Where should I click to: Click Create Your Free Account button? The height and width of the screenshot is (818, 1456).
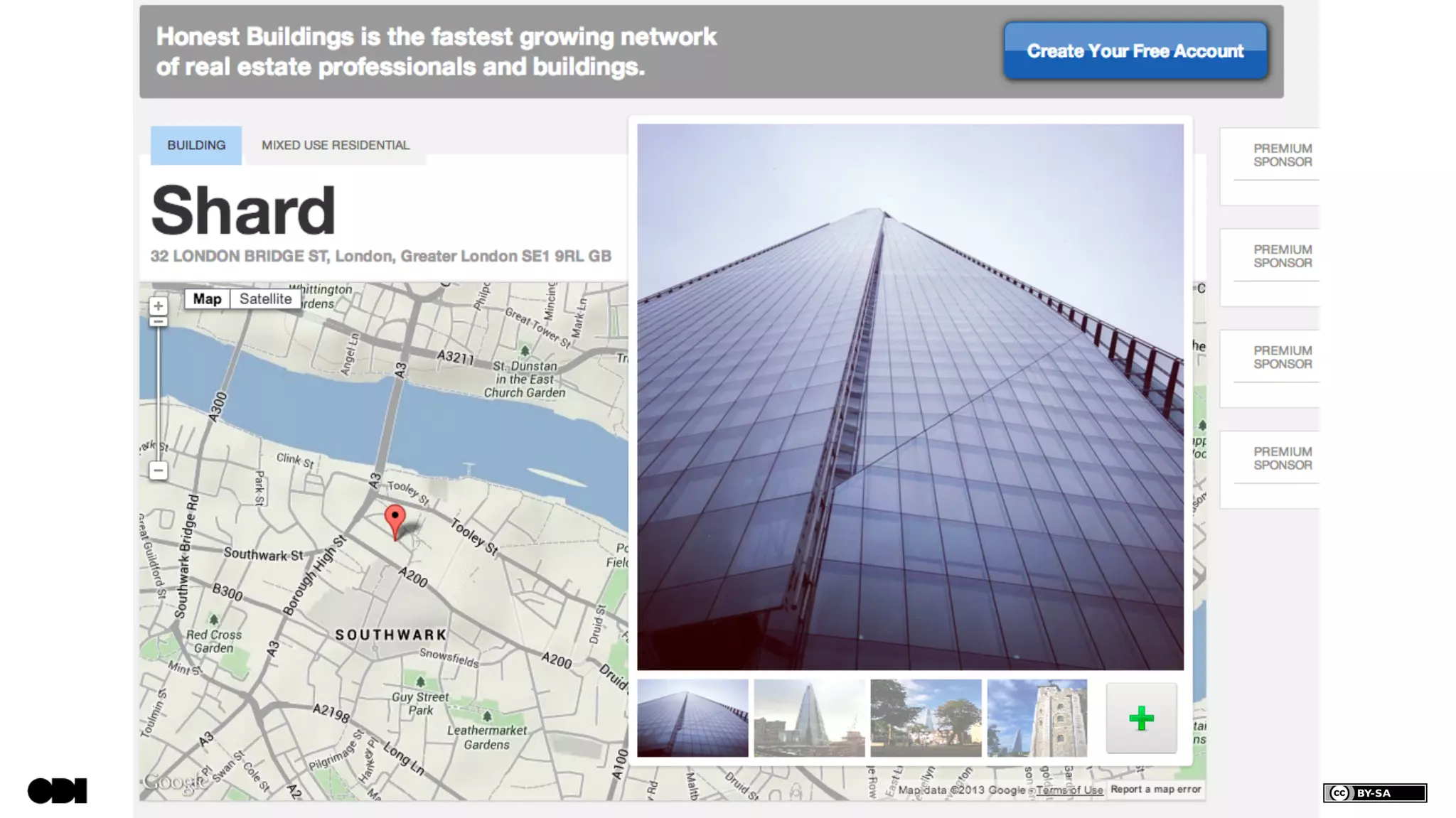(x=1135, y=51)
